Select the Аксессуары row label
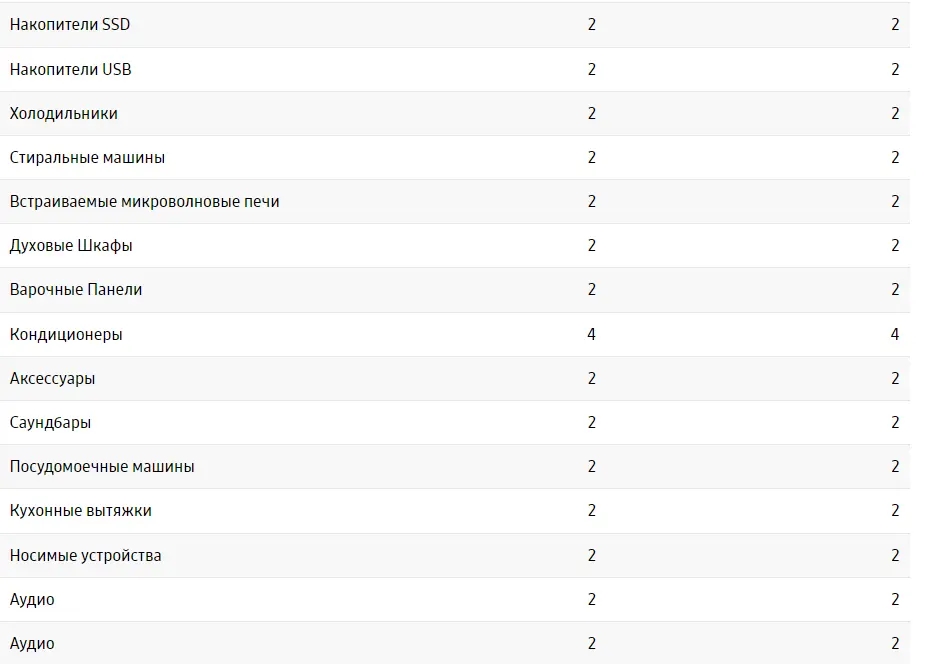 coord(53,379)
